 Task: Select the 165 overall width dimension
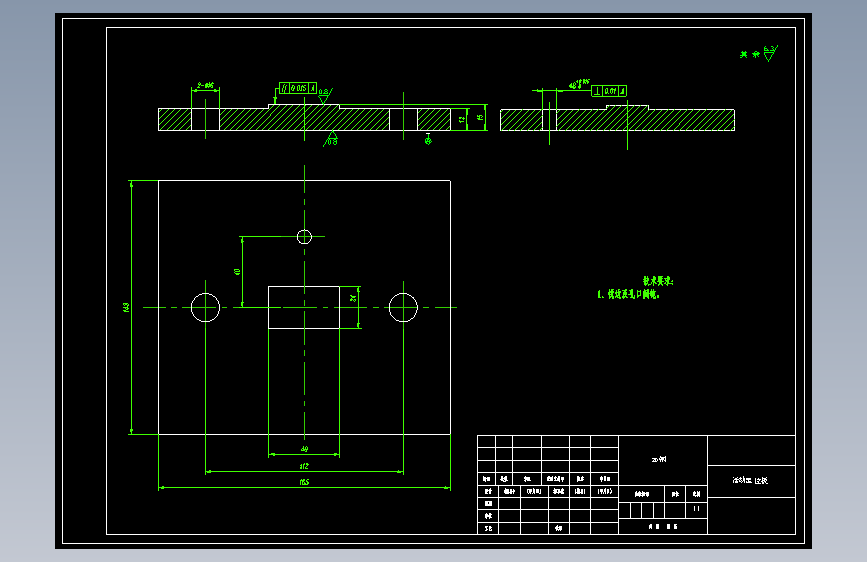coord(304,482)
